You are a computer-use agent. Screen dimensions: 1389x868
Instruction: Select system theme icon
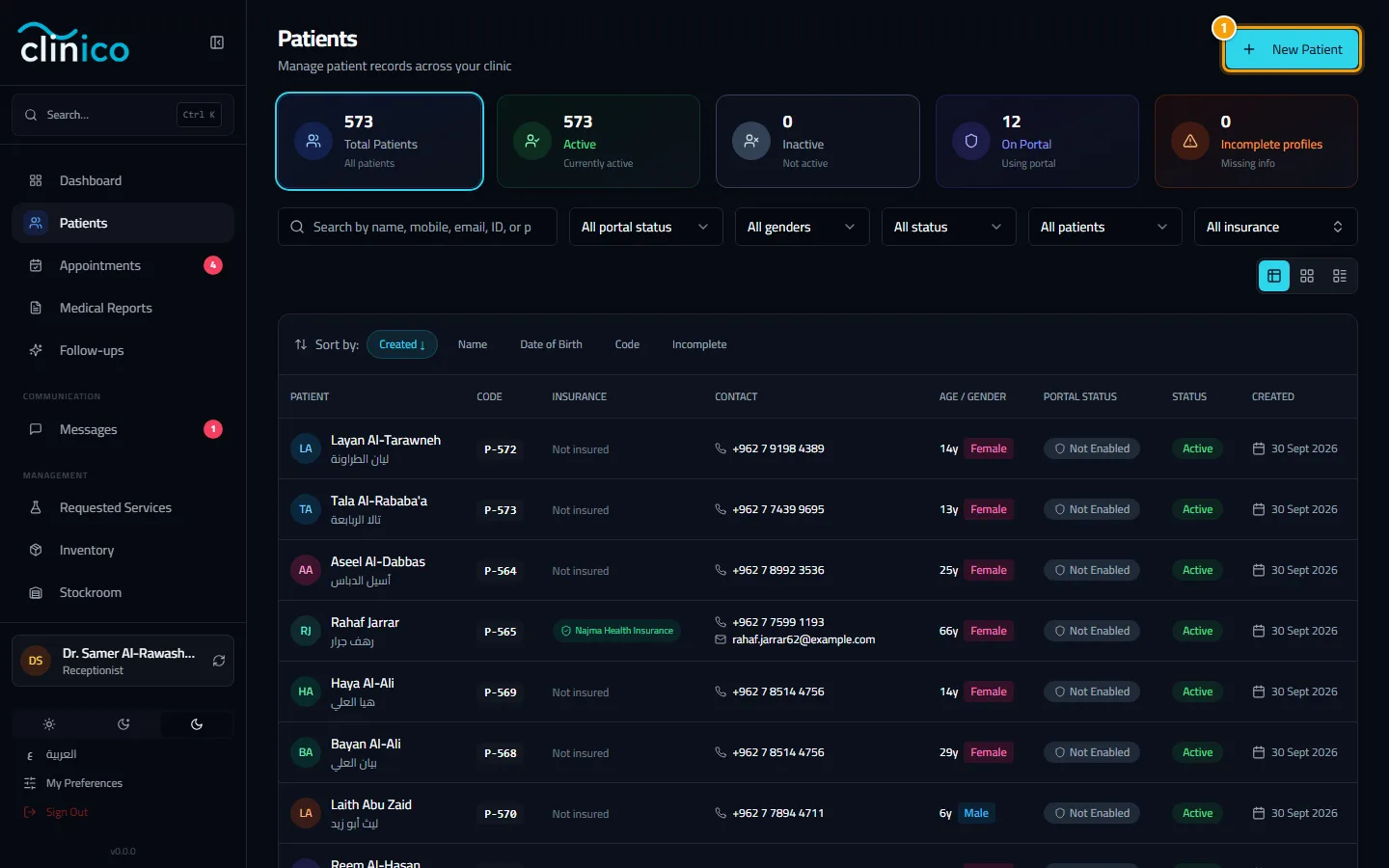123,724
